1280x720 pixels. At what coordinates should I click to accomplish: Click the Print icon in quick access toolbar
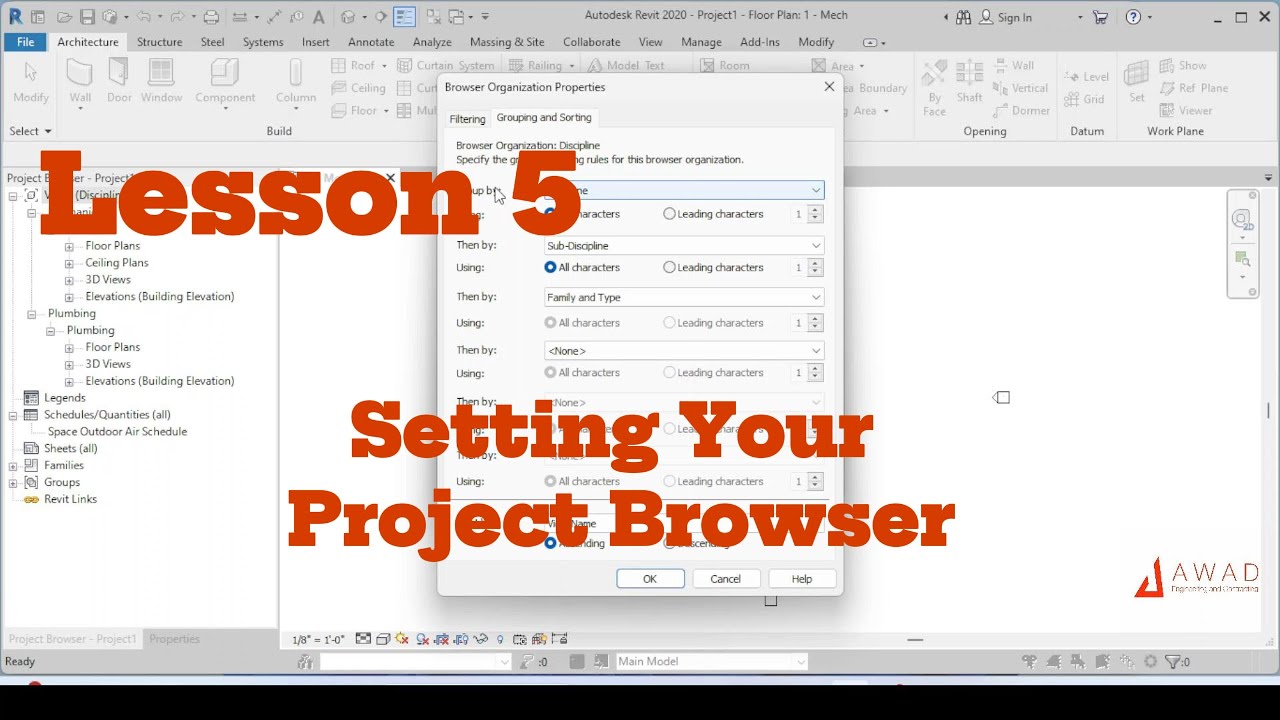click(211, 17)
